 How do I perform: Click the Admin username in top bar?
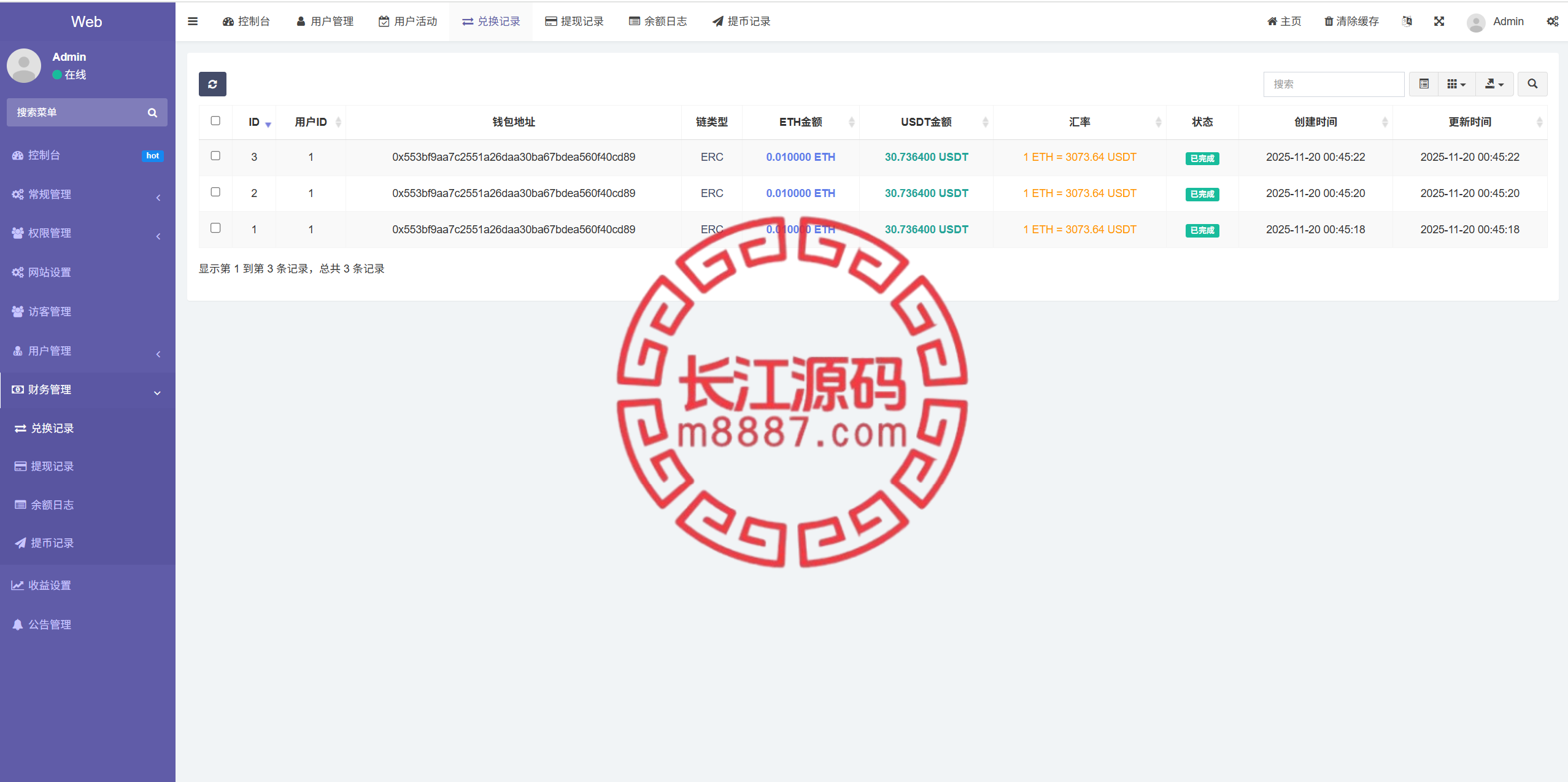tap(1508, 21)
